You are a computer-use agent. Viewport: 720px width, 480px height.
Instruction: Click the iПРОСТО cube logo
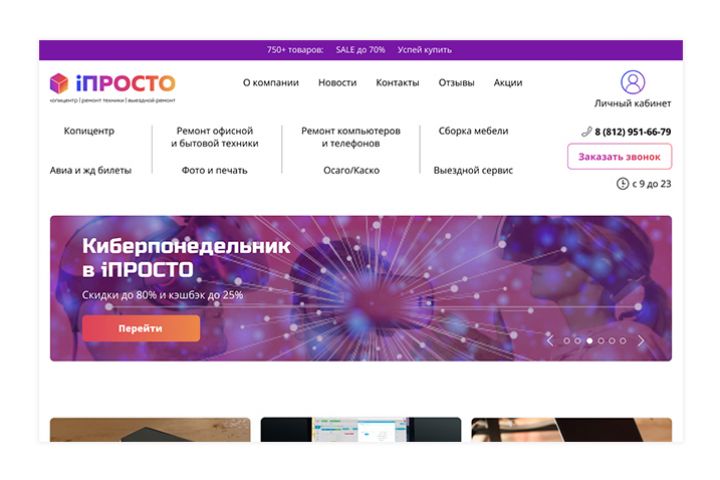coord(59,83)
